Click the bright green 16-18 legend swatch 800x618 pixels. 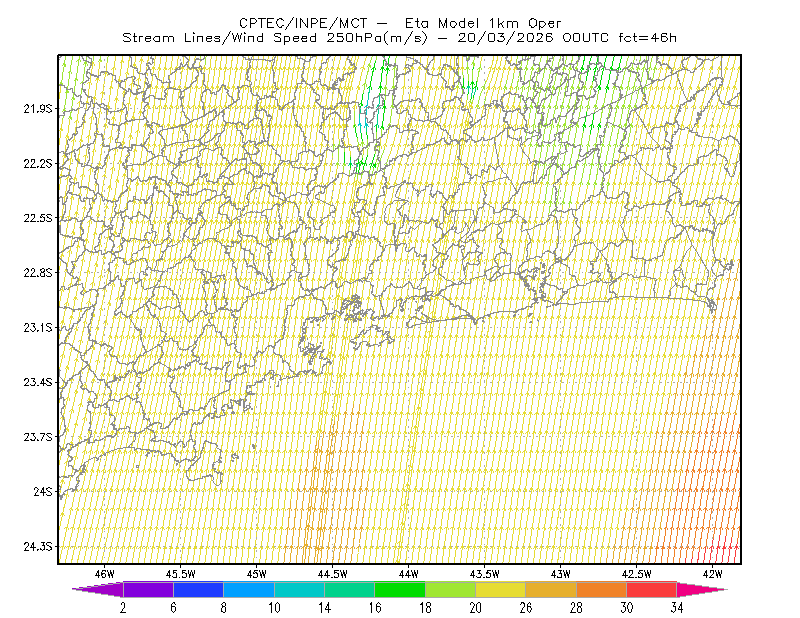coord(400,589)
